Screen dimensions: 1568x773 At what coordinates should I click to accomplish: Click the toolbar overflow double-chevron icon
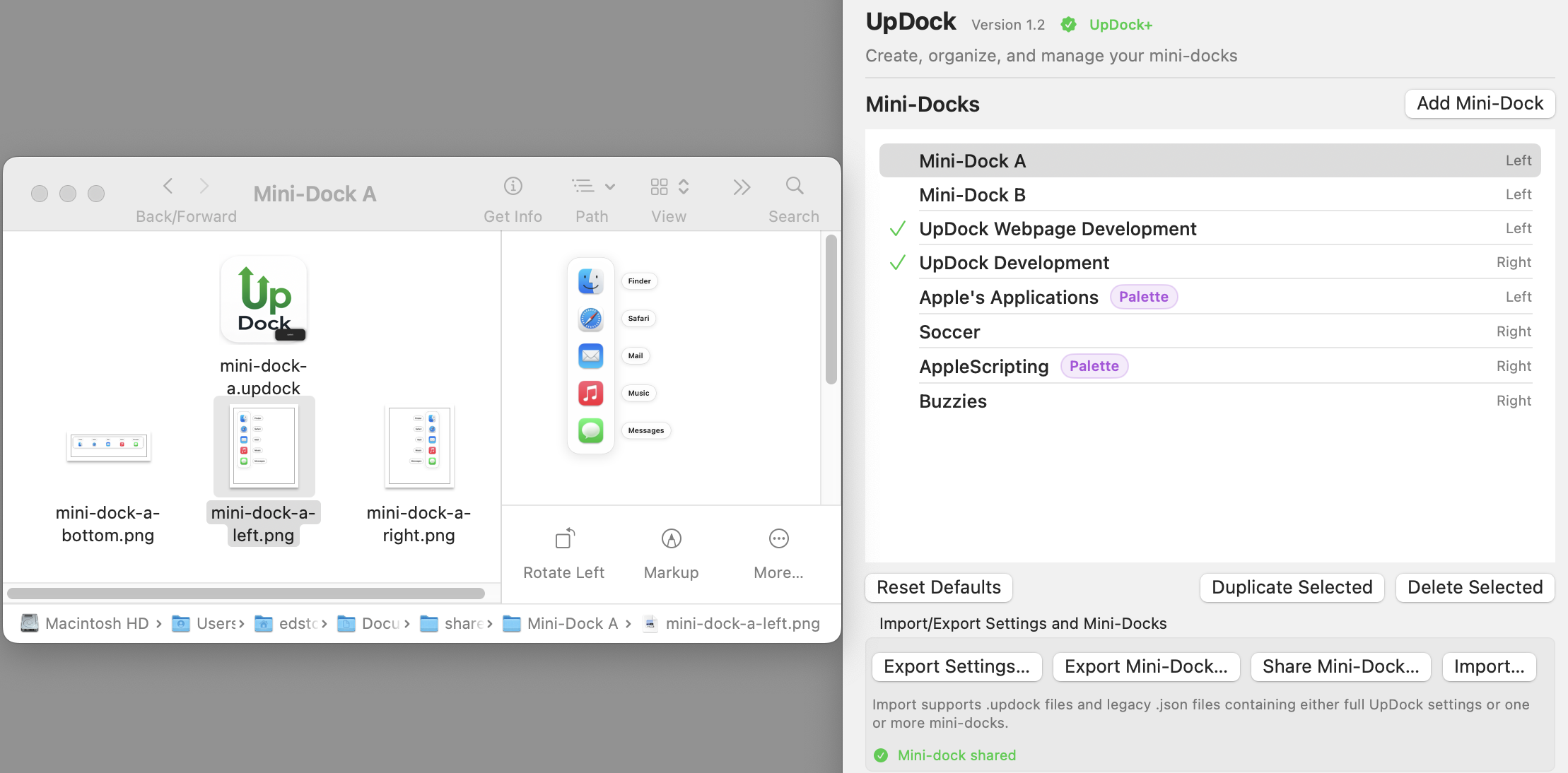pos(742,187)
